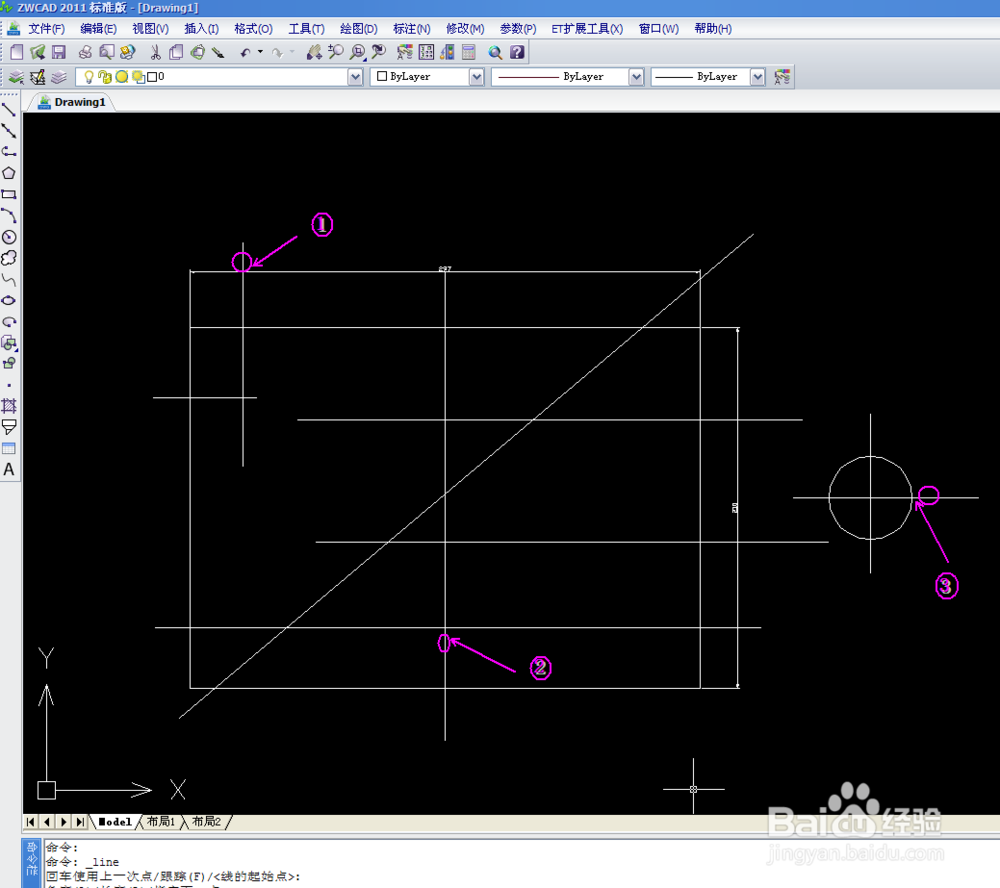Open the 文件(F) menu
Image resolution: width=1000 pixels, height=888 pixels.
tap(47, 29)
